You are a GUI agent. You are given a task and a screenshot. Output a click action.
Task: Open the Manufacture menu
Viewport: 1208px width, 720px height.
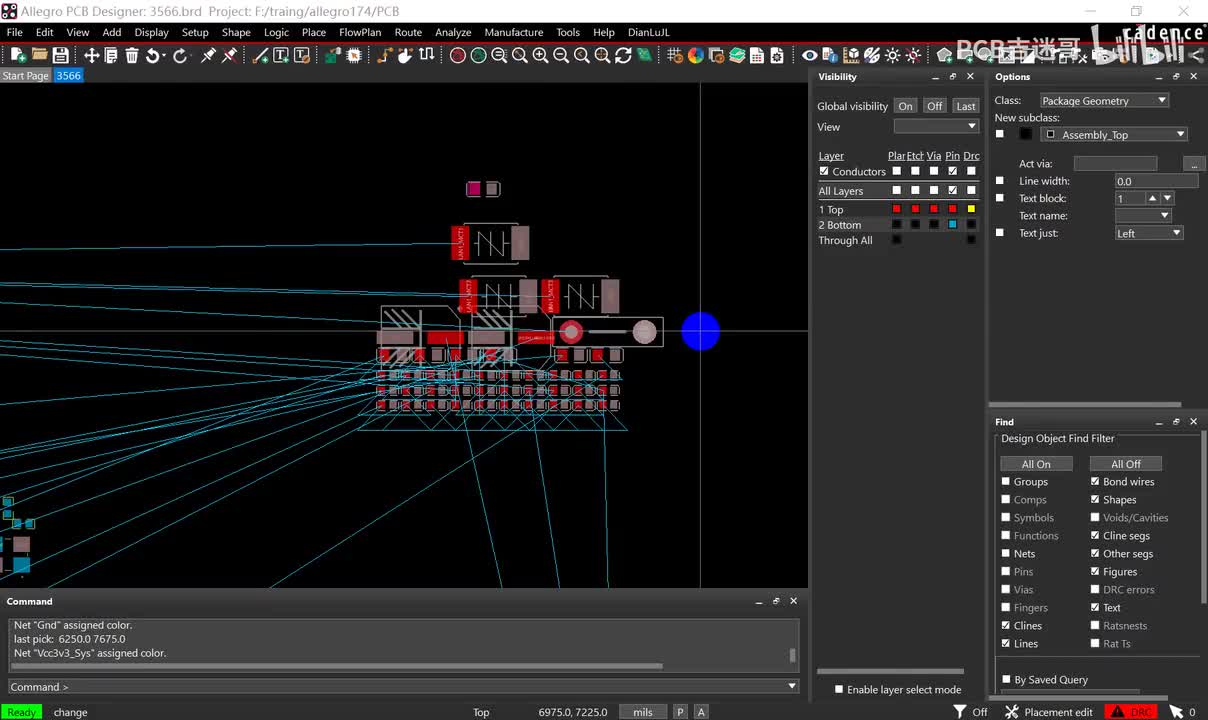[x=513, y=32]
